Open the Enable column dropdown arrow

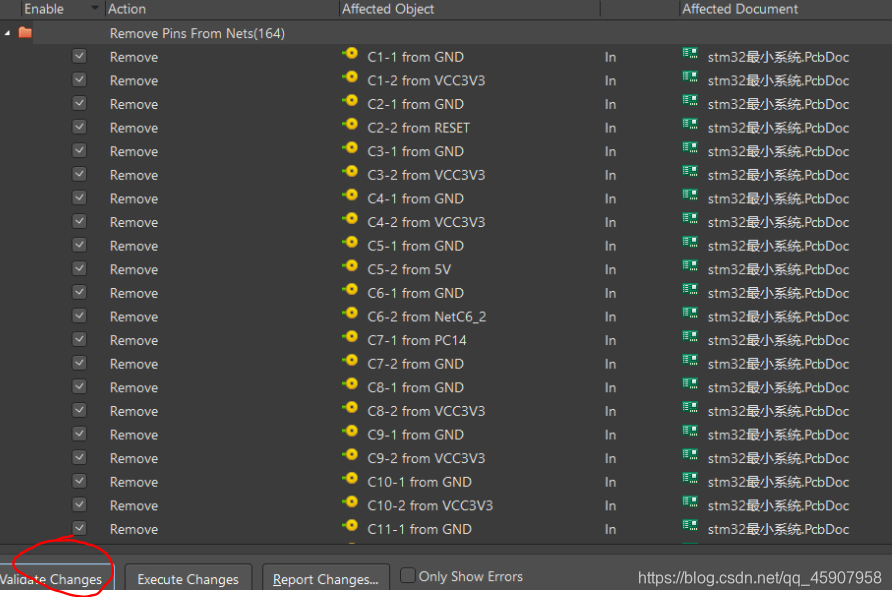[94, 9]
